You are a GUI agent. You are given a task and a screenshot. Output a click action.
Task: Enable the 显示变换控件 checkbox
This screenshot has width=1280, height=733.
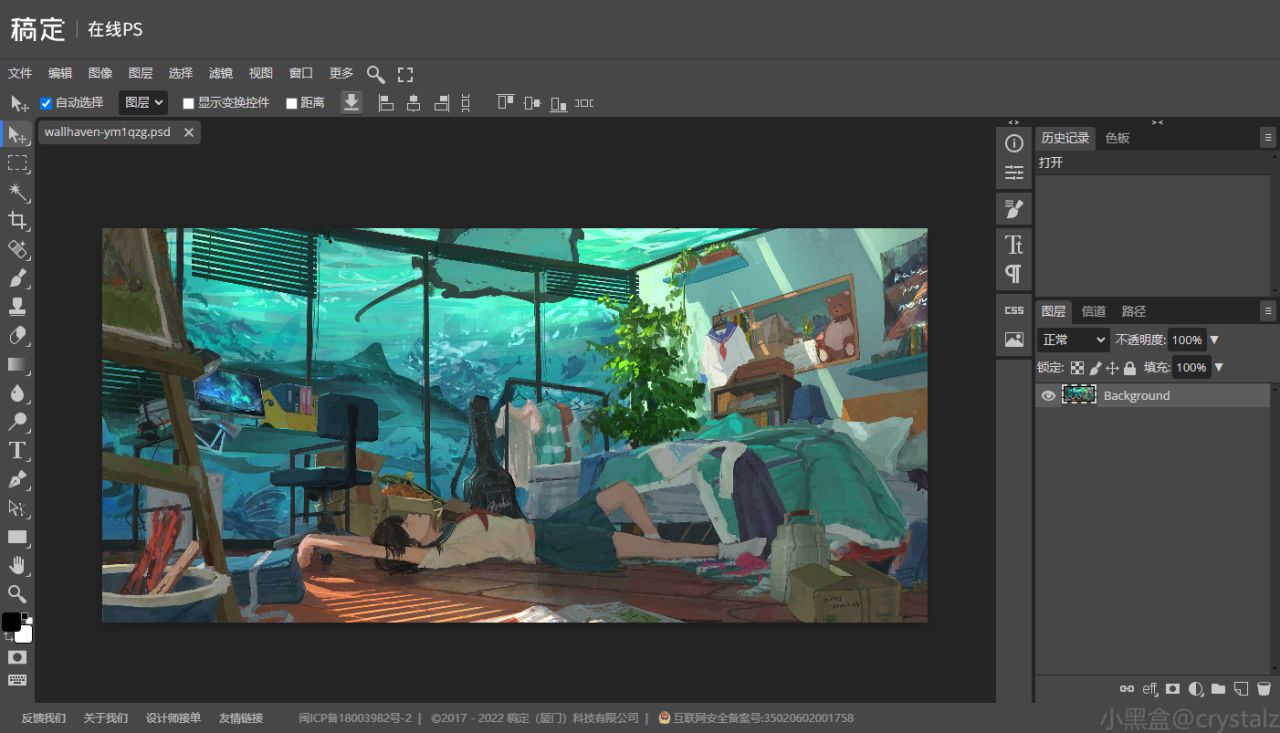tap(188, 103)
